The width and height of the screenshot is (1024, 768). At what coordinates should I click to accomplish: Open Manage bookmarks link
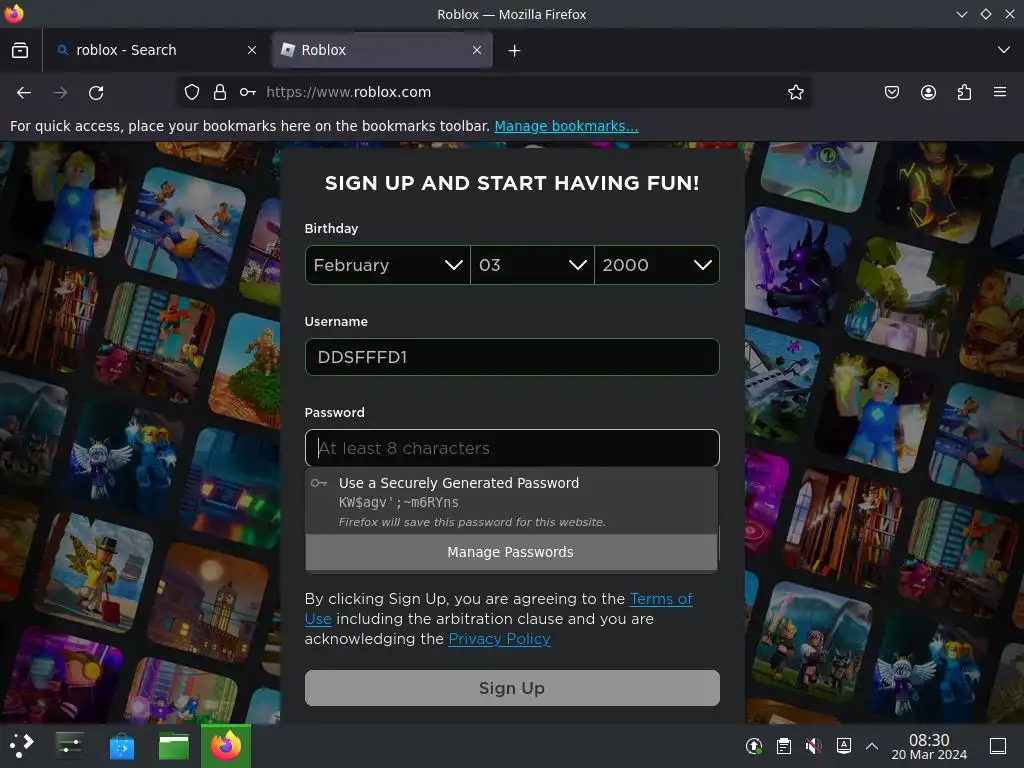[566, 126]
